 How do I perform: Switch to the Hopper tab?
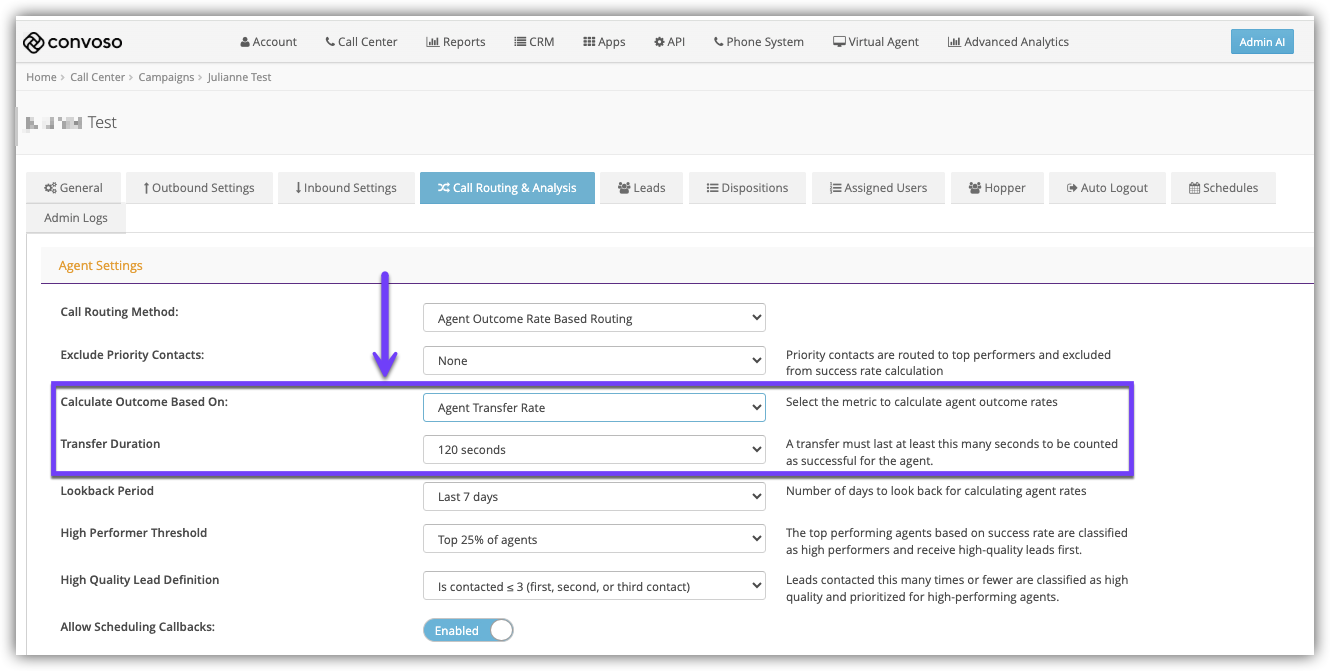click(x=996, y=188)
